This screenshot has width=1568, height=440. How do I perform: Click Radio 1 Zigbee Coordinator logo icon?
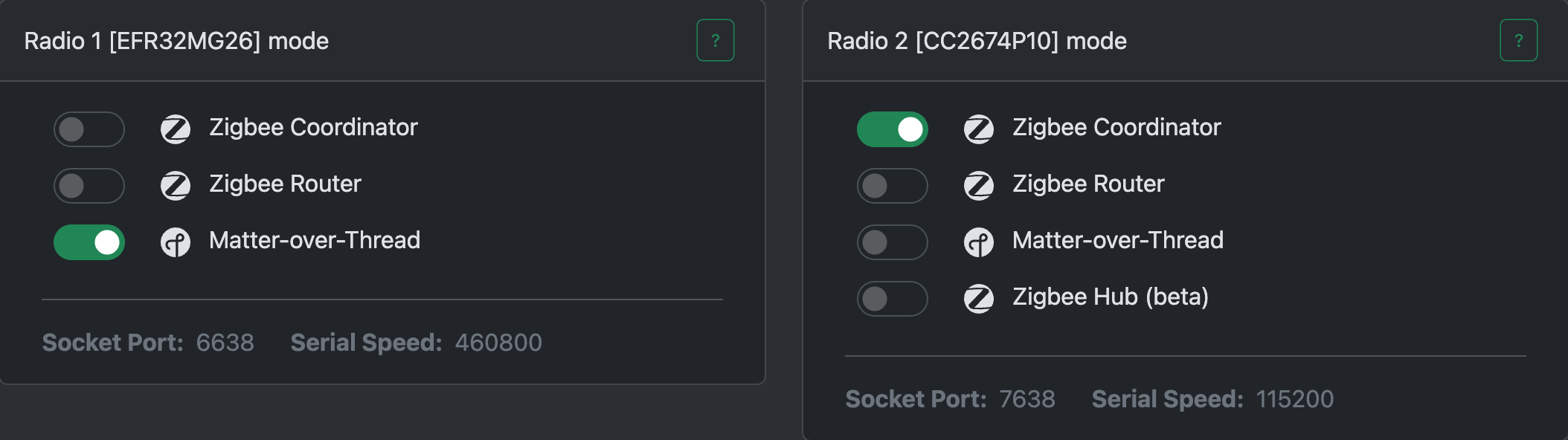click(x=176, y=129)
